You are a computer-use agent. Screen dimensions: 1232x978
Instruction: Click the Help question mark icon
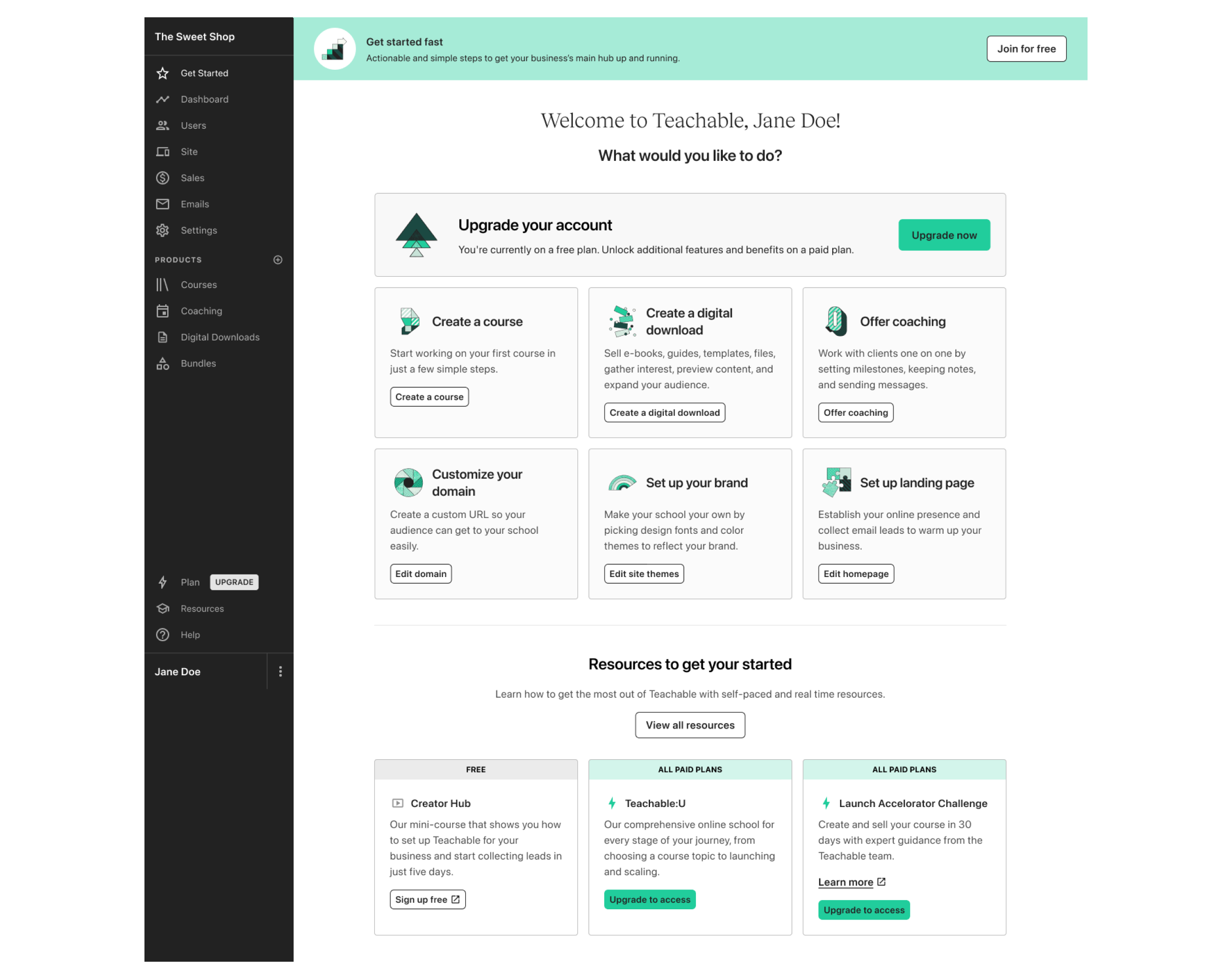(x=163, y=635)
